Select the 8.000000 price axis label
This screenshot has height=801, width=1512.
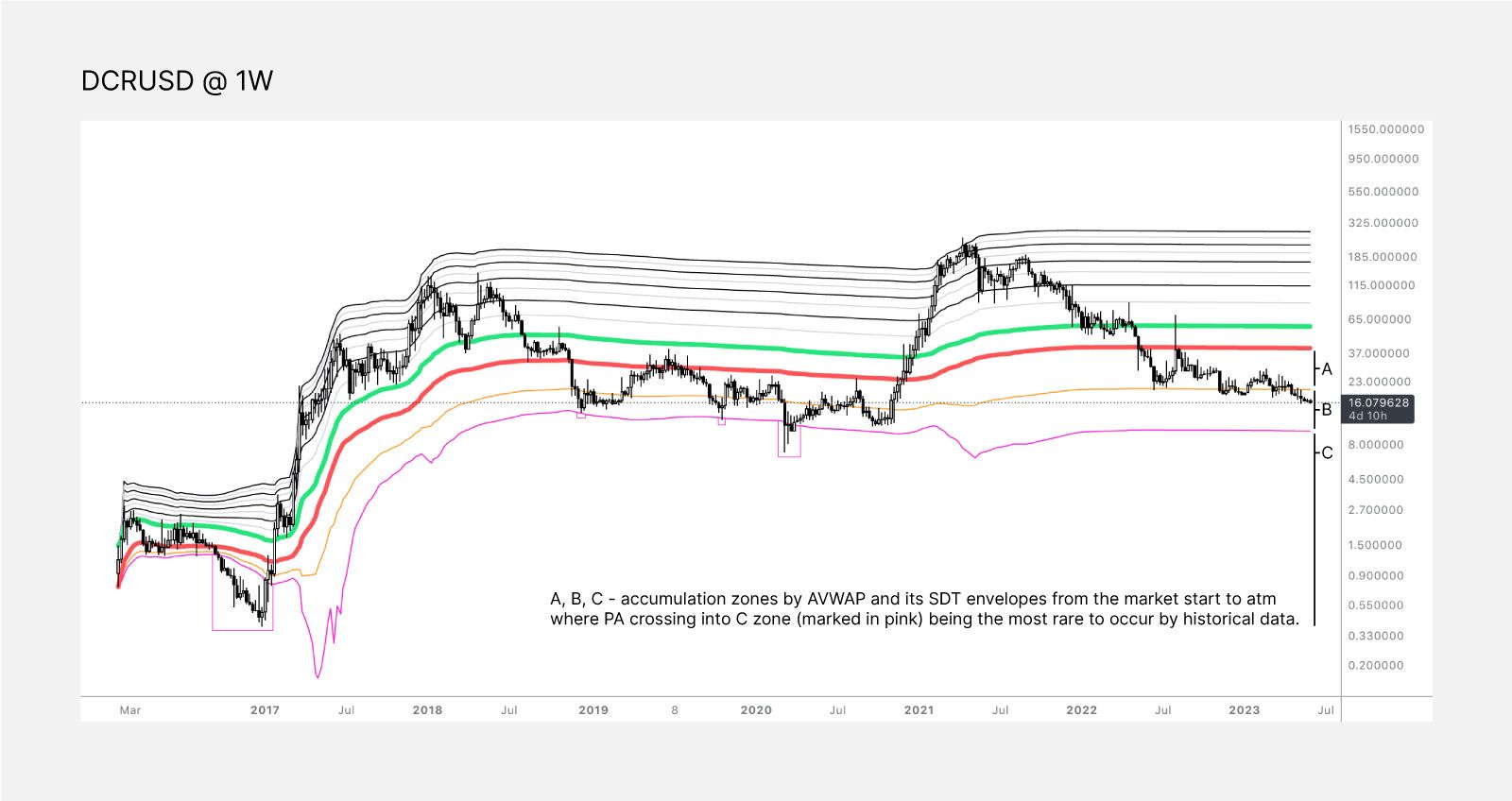(x=1376, y=445)
